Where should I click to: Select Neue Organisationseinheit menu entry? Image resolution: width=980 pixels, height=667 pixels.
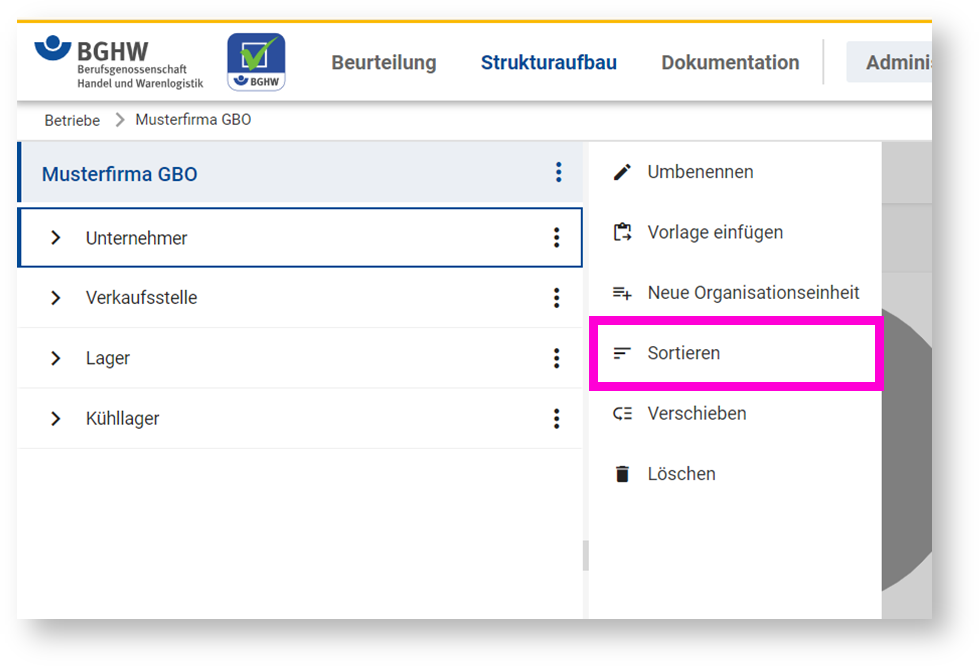736,293
